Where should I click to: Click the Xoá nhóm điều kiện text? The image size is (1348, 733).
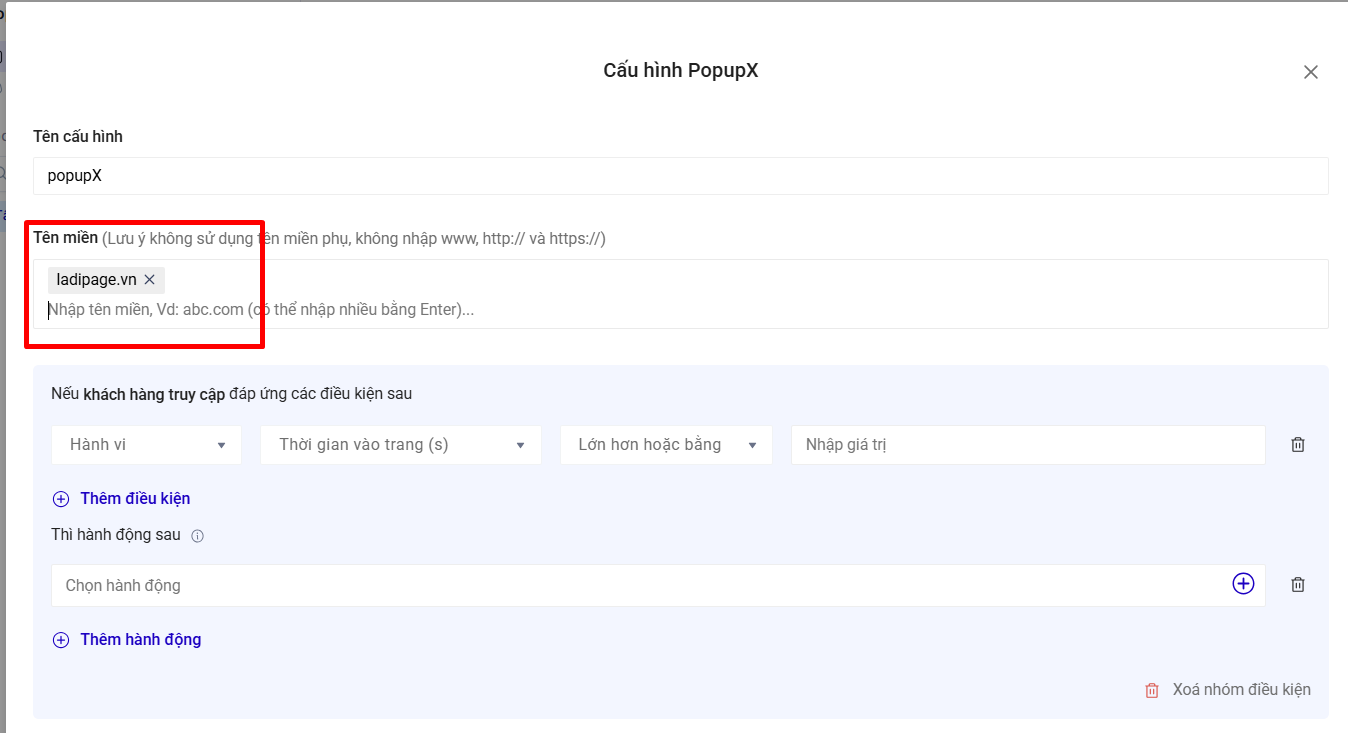tap(1241, 690)
